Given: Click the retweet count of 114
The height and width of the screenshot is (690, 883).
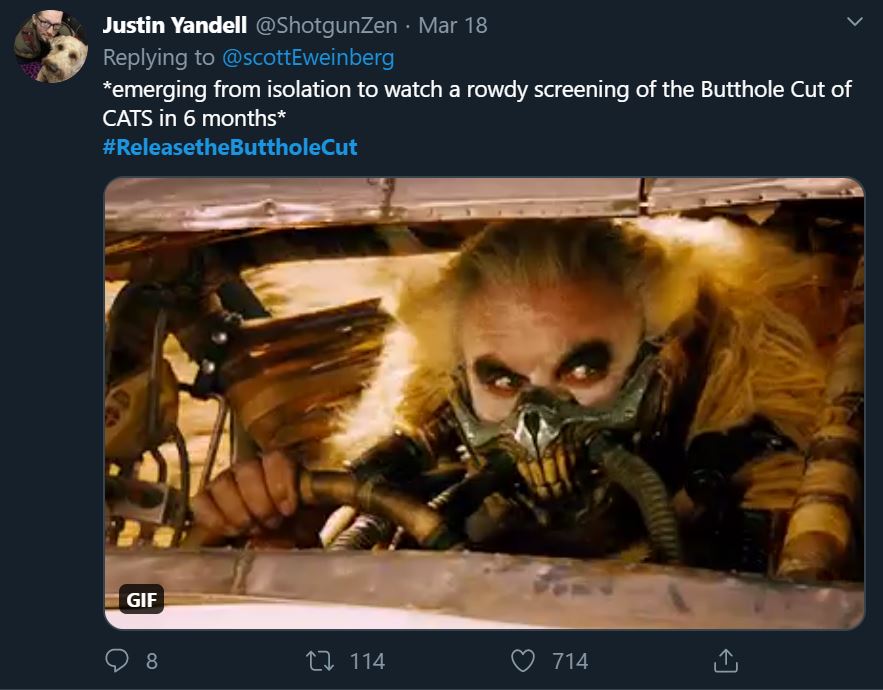Looking at the screenshot, I should (367, 661).
